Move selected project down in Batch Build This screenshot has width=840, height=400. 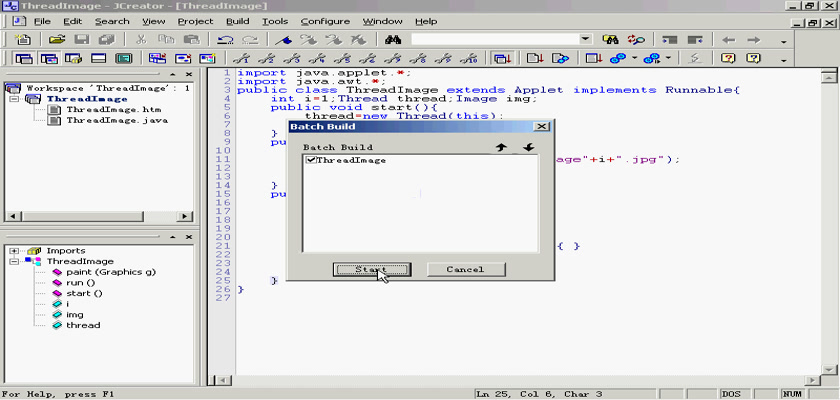pyautogui.click(x=528, y=147)
